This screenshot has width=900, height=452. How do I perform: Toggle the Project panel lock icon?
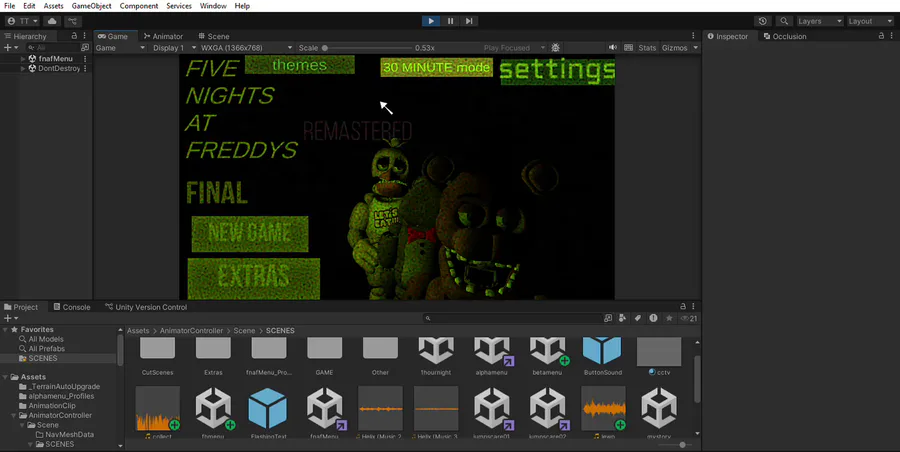[x=682, y=307]
